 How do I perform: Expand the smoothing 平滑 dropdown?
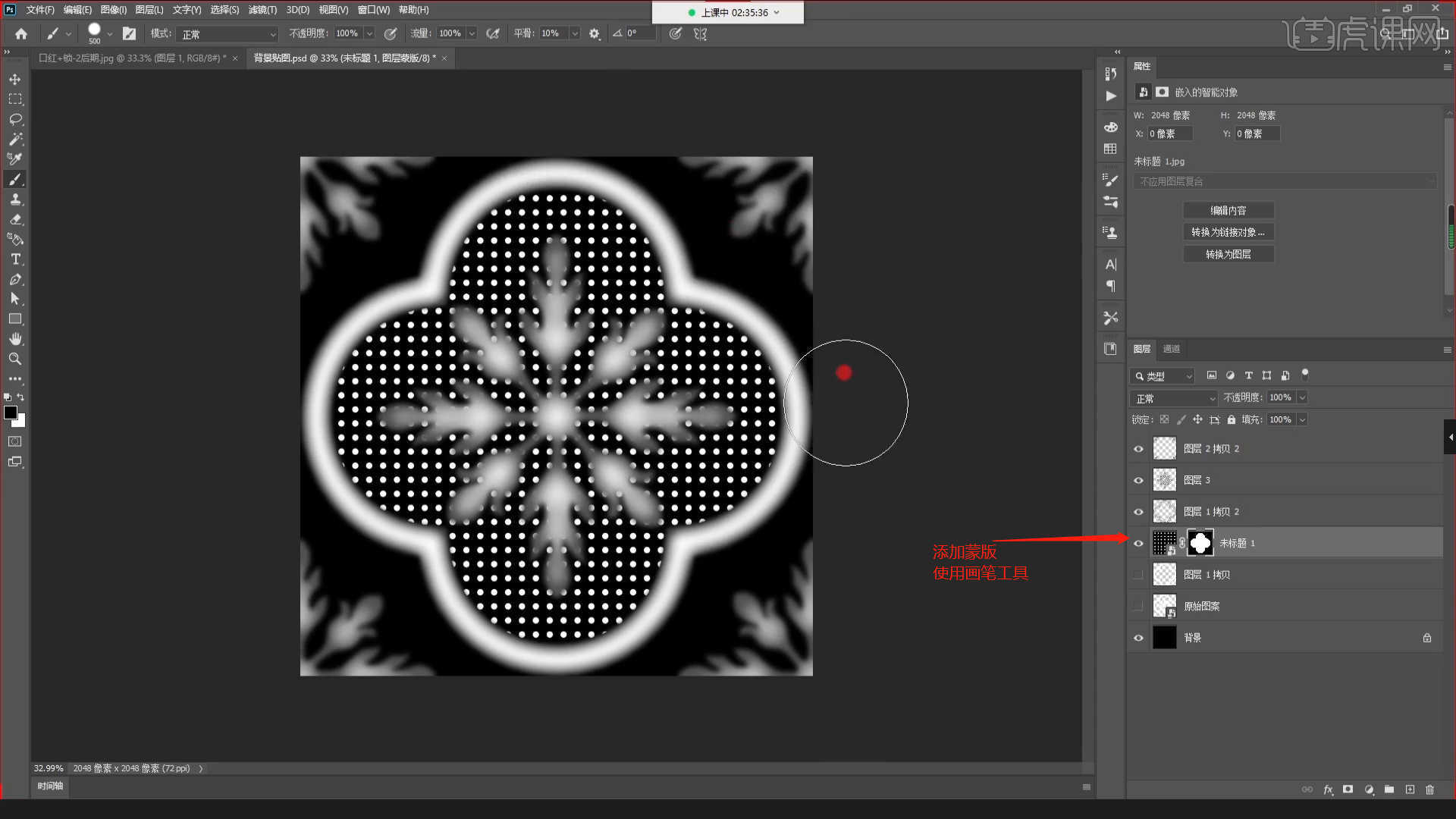coord(575,33)
